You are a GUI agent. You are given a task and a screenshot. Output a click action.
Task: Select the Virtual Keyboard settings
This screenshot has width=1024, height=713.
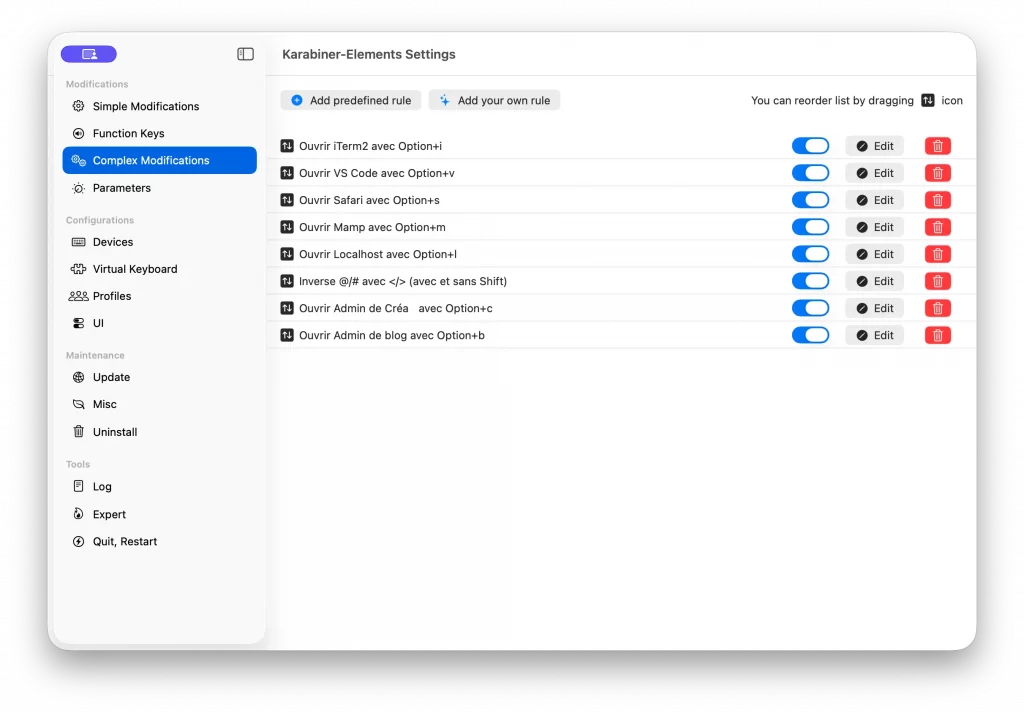click(134, 268)
